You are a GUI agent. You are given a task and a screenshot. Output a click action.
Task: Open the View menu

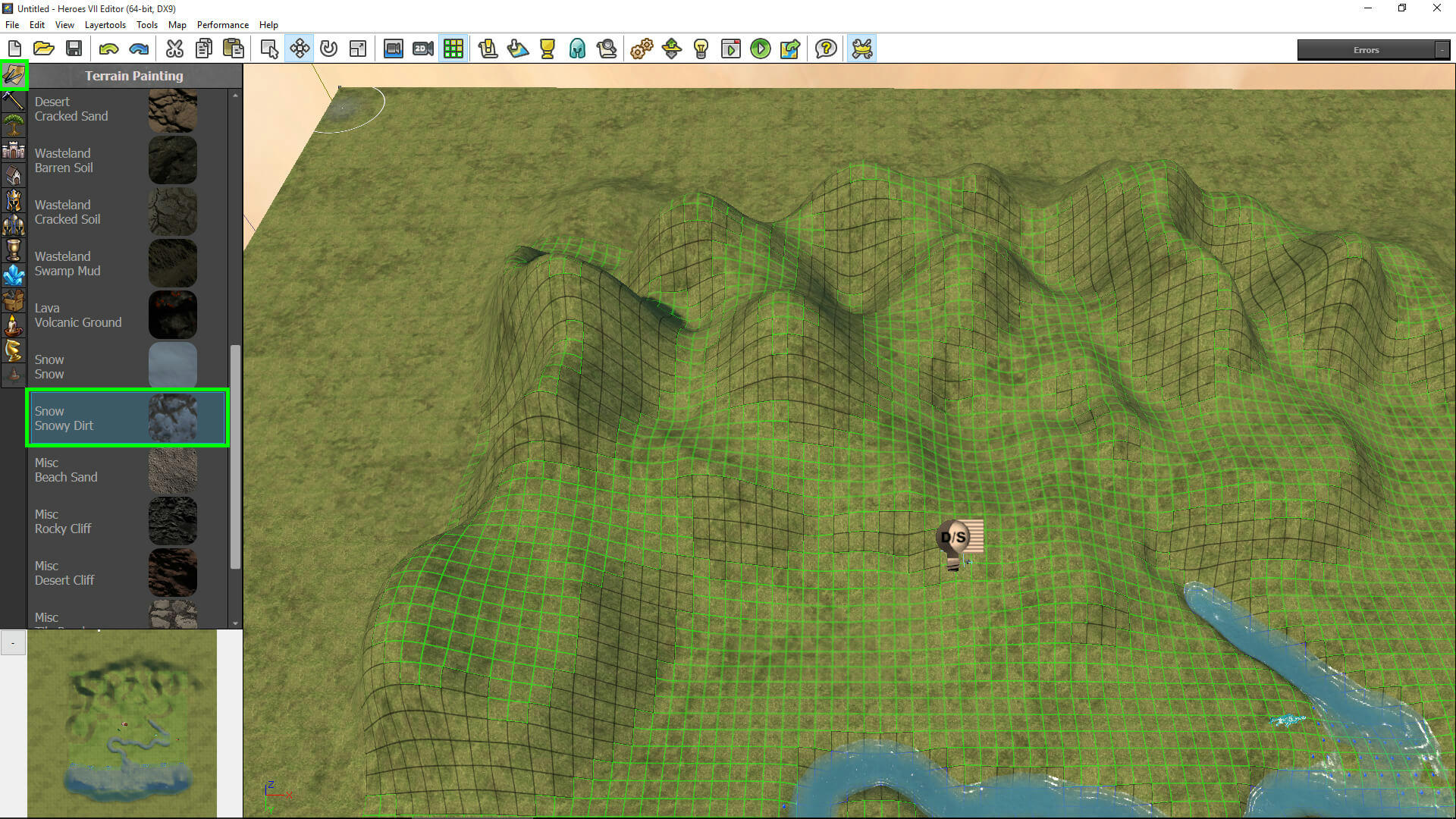click(64, 24)
